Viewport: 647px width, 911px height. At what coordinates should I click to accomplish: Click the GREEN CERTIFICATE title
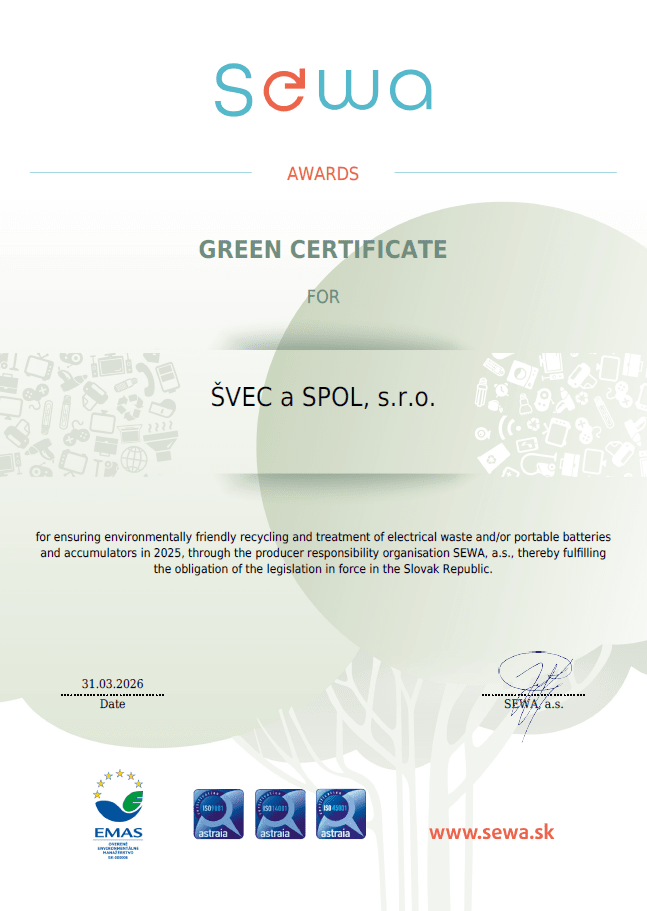coord(323,249)
